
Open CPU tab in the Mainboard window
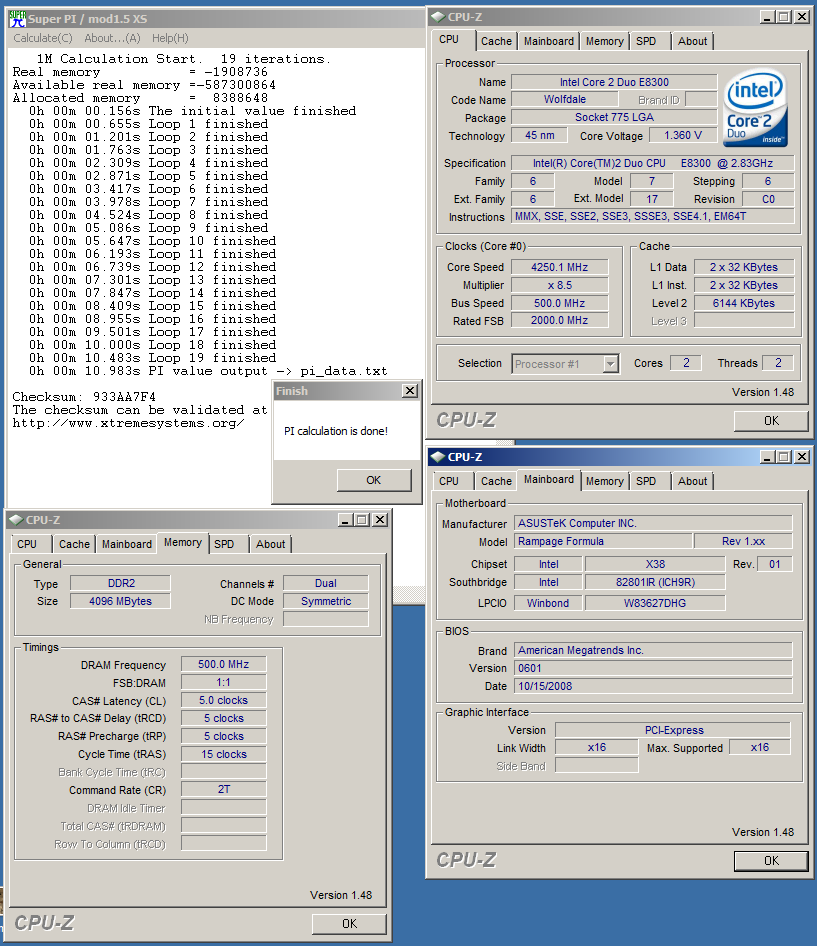pyautogui.click(x=448, y=481)
